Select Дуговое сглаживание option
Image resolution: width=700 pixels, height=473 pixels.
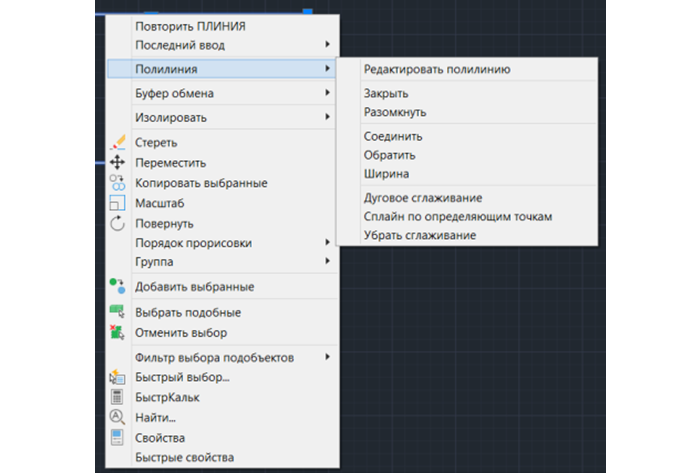pos(423,198)
